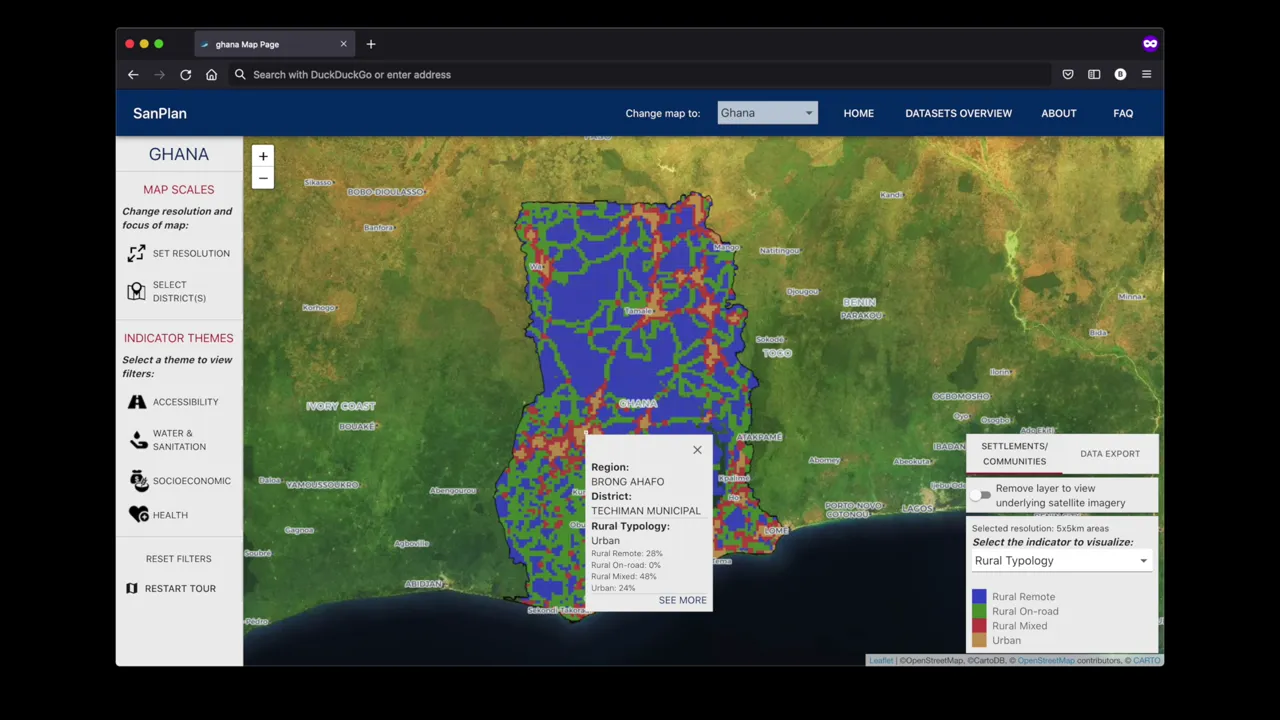Go back with browser back arrow
The image size is (1280, 720).
click(x=133, y=74)
